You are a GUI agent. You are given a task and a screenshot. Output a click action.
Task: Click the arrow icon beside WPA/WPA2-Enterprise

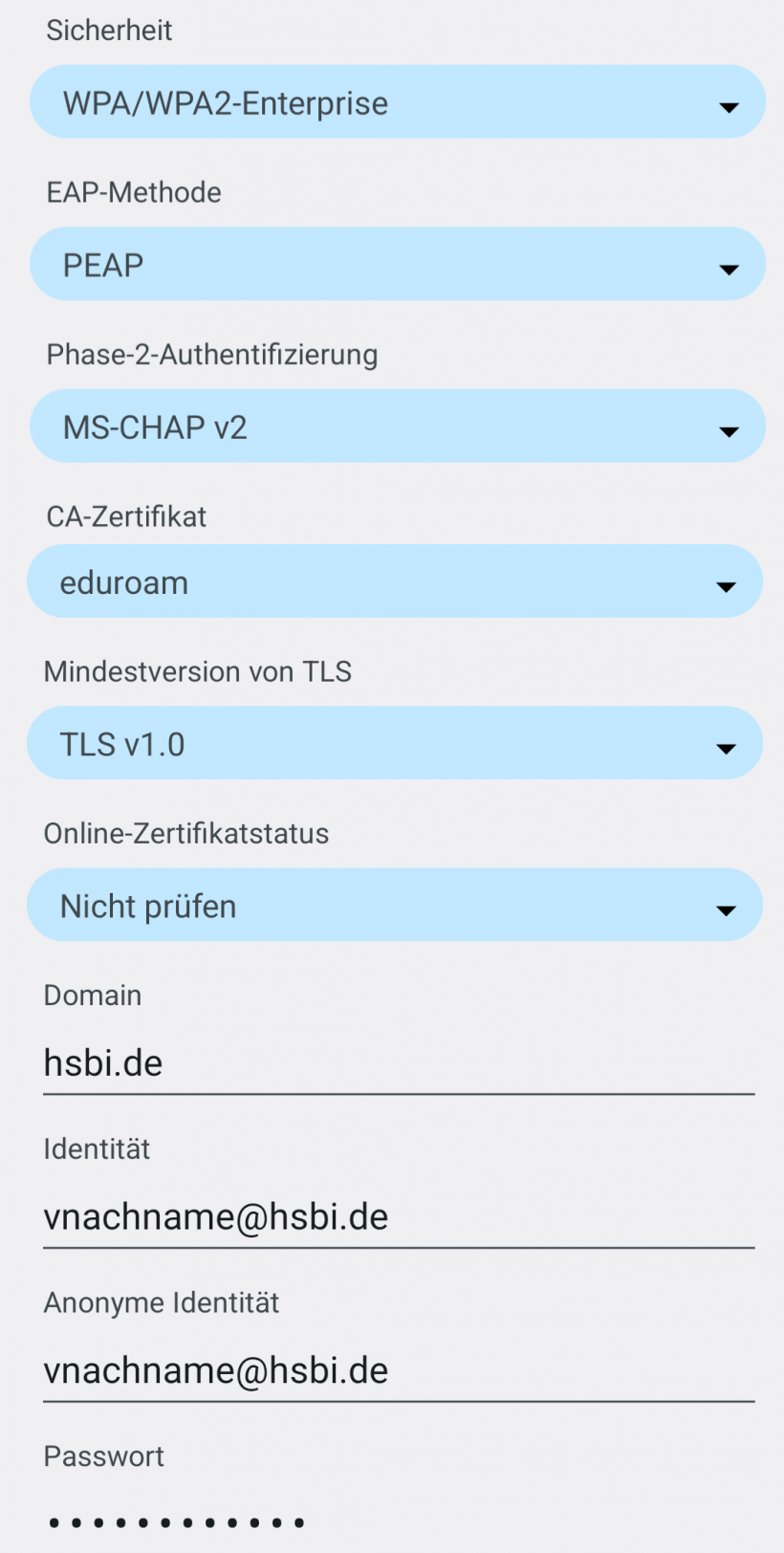point(729,107)
